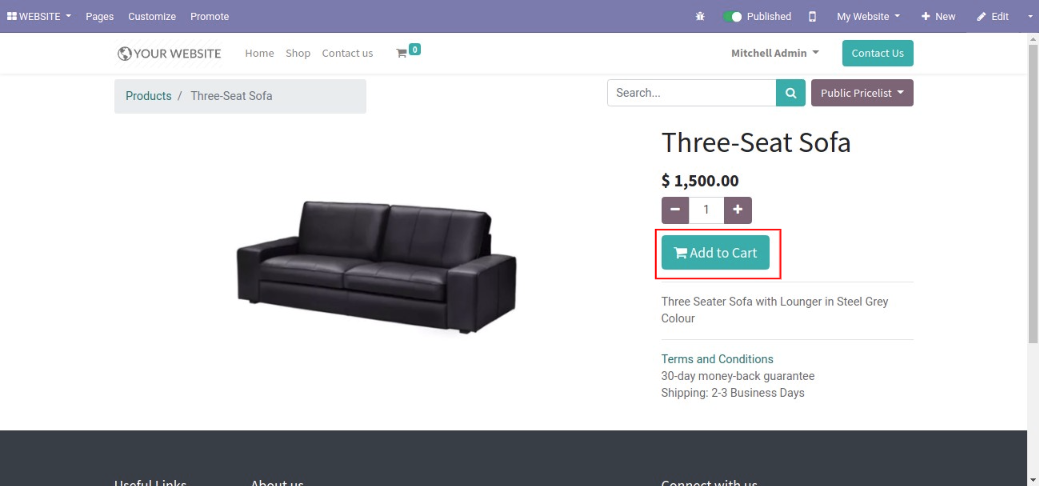
Task: Expand the My Website dropdown
Action: coord(868,17)
